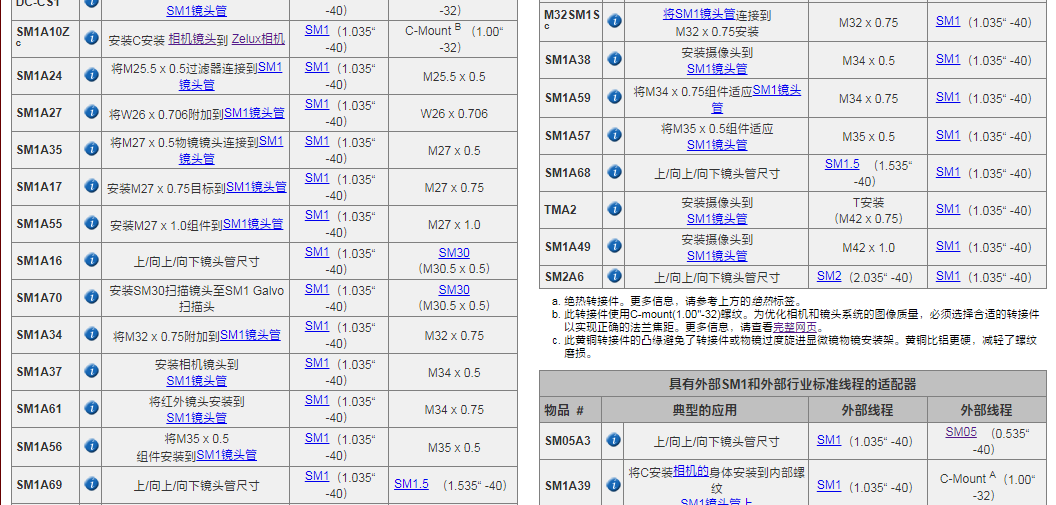This screenshot has width=1056, height=505.
Task: Open the SM05 thread link
Action: pyautogui.click(x=961, y=431)
